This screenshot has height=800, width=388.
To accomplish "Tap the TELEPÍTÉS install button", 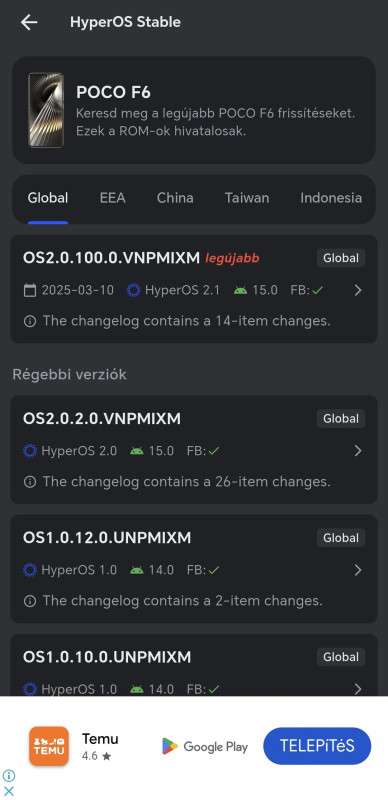I will [317, 746].
